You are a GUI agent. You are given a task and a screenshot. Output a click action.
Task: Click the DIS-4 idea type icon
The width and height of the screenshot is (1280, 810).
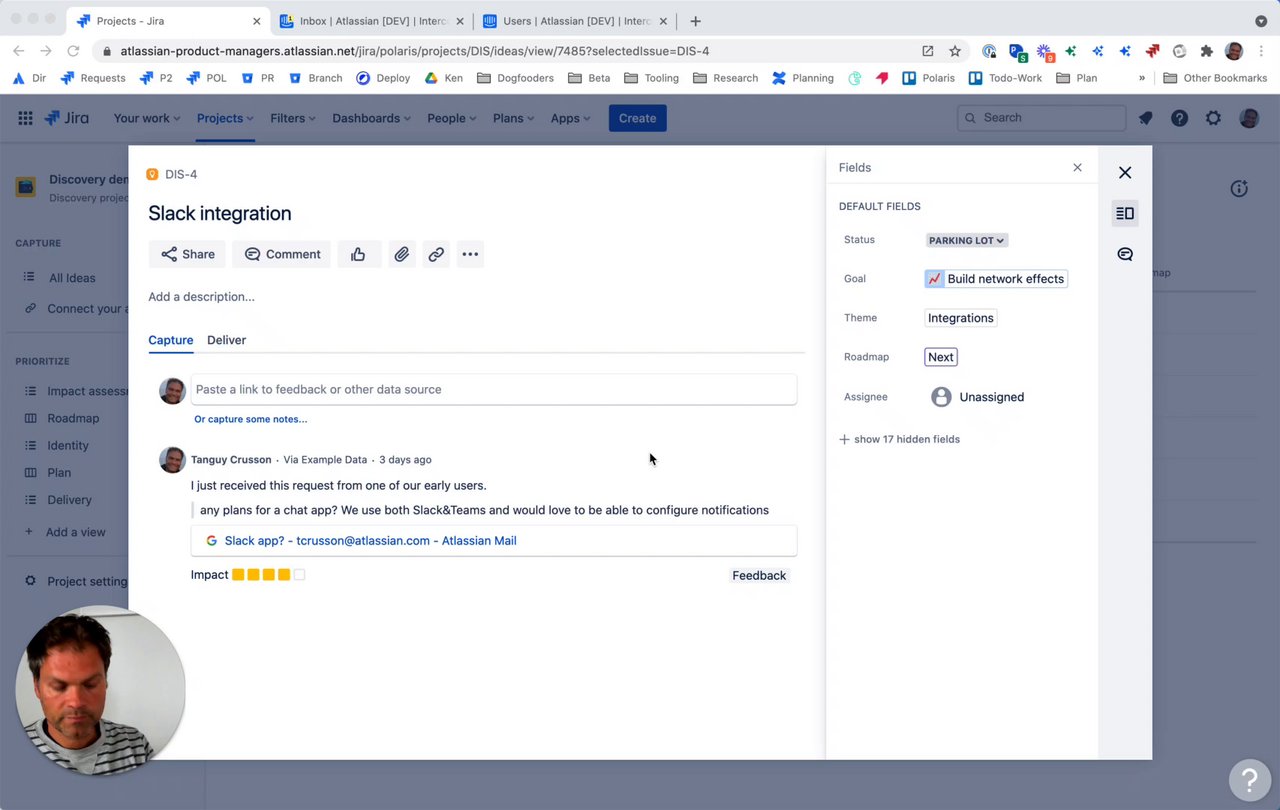(152, 174)
